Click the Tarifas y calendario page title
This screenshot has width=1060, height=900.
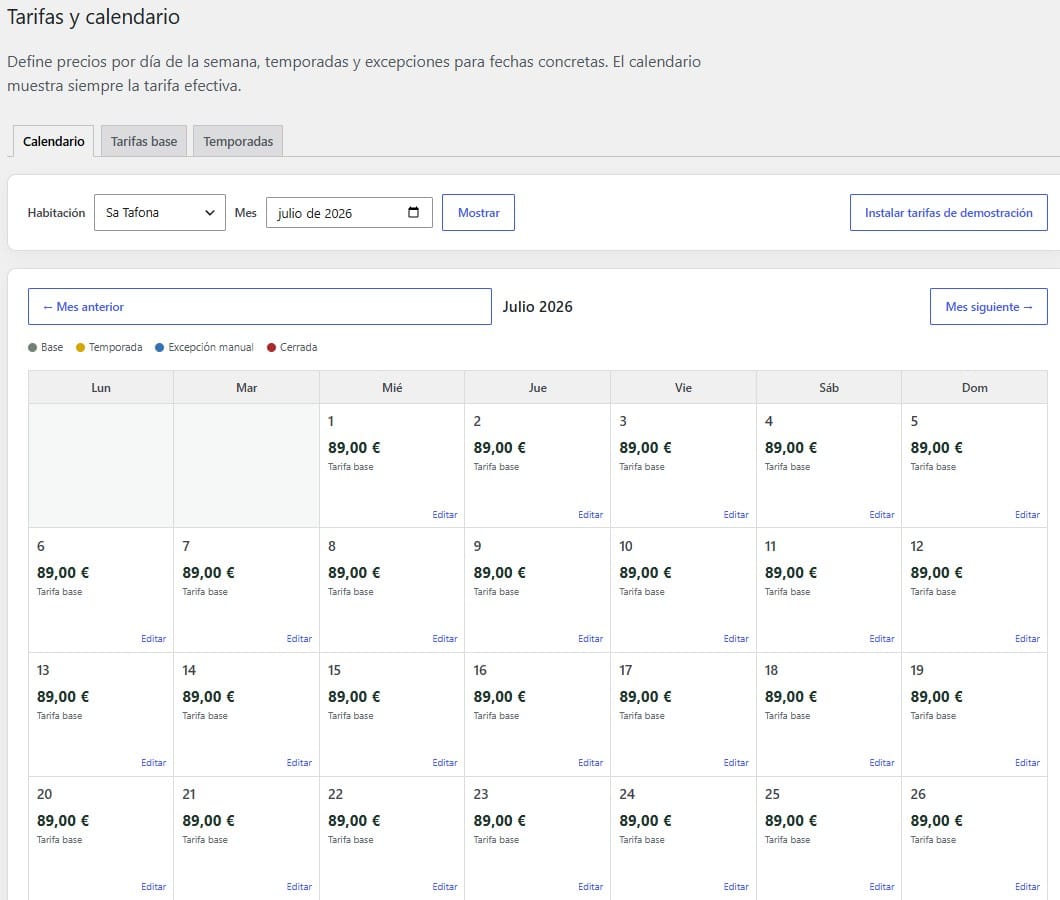(x=93, y=17)
